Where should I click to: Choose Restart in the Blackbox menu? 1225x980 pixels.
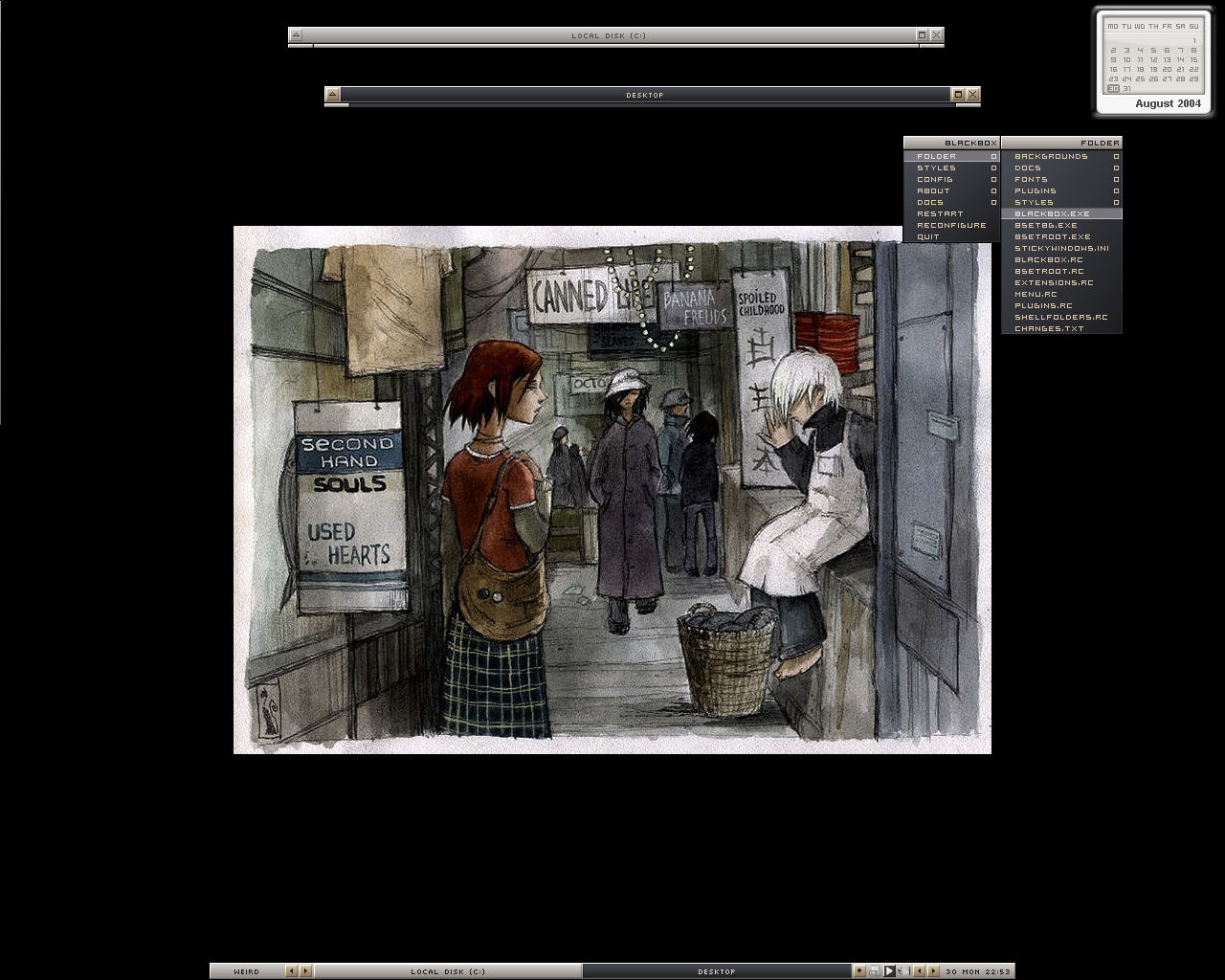951,213
